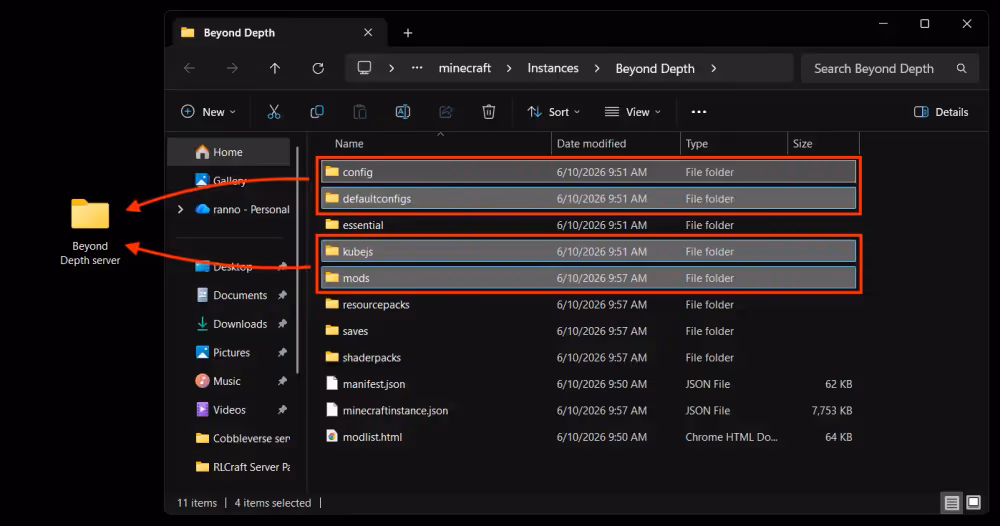Click the Share icon in toolbar
Screen dimensions: 1000x526
point(446,112)
